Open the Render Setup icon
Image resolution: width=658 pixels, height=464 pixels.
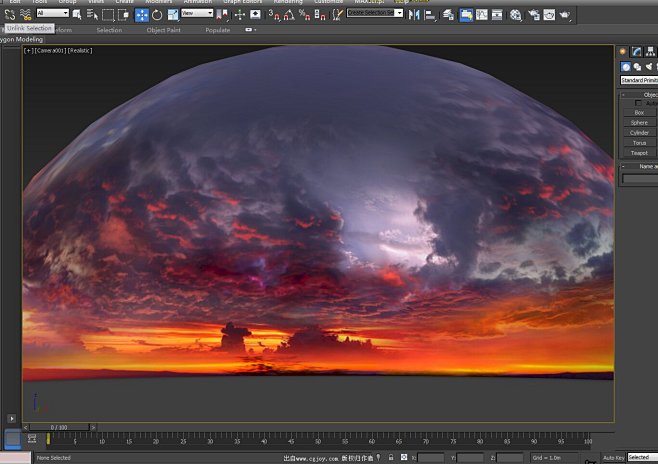[x=534, y=15]
